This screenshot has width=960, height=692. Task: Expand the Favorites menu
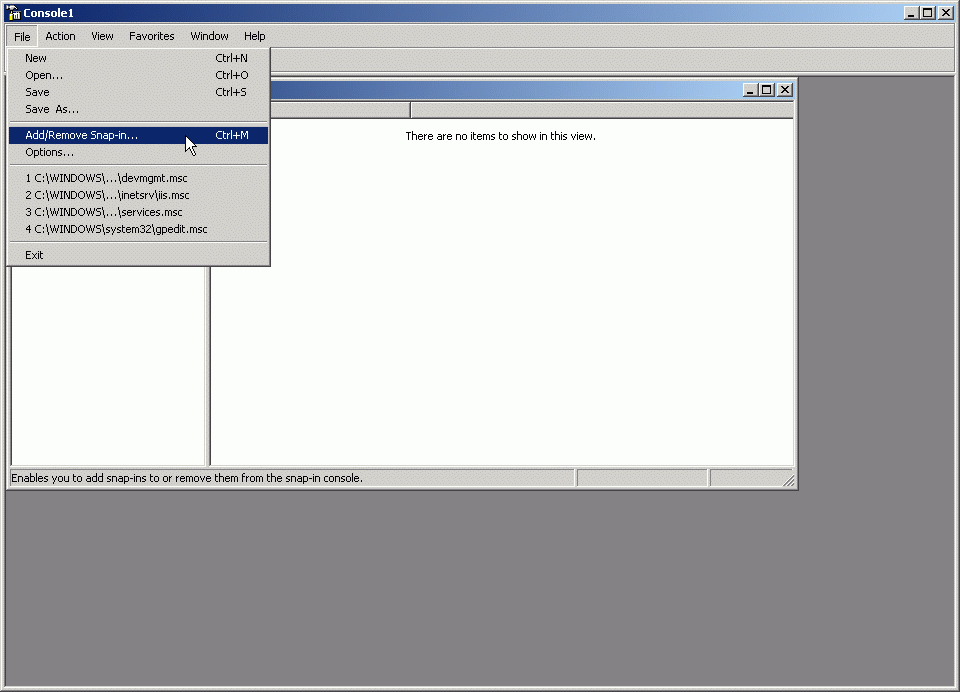coord(152,36)
